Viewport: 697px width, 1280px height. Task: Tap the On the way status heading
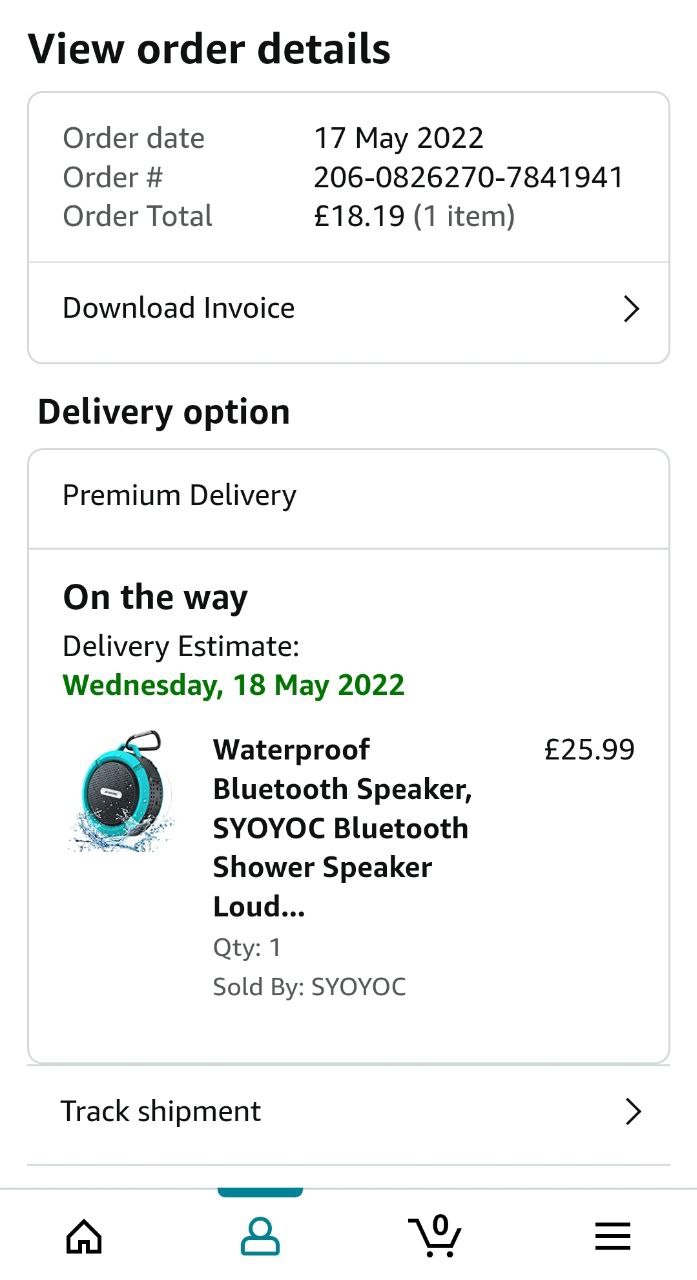tap(155, 598)
